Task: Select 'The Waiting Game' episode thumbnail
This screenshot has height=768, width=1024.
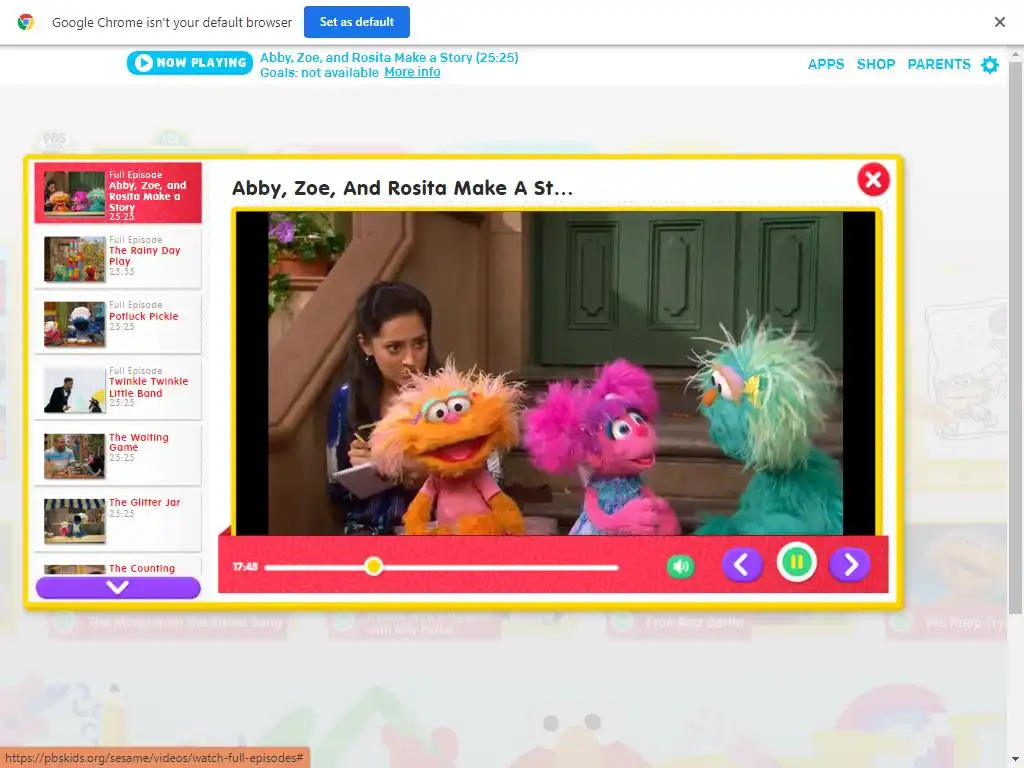Action: (x=74, y=455)
